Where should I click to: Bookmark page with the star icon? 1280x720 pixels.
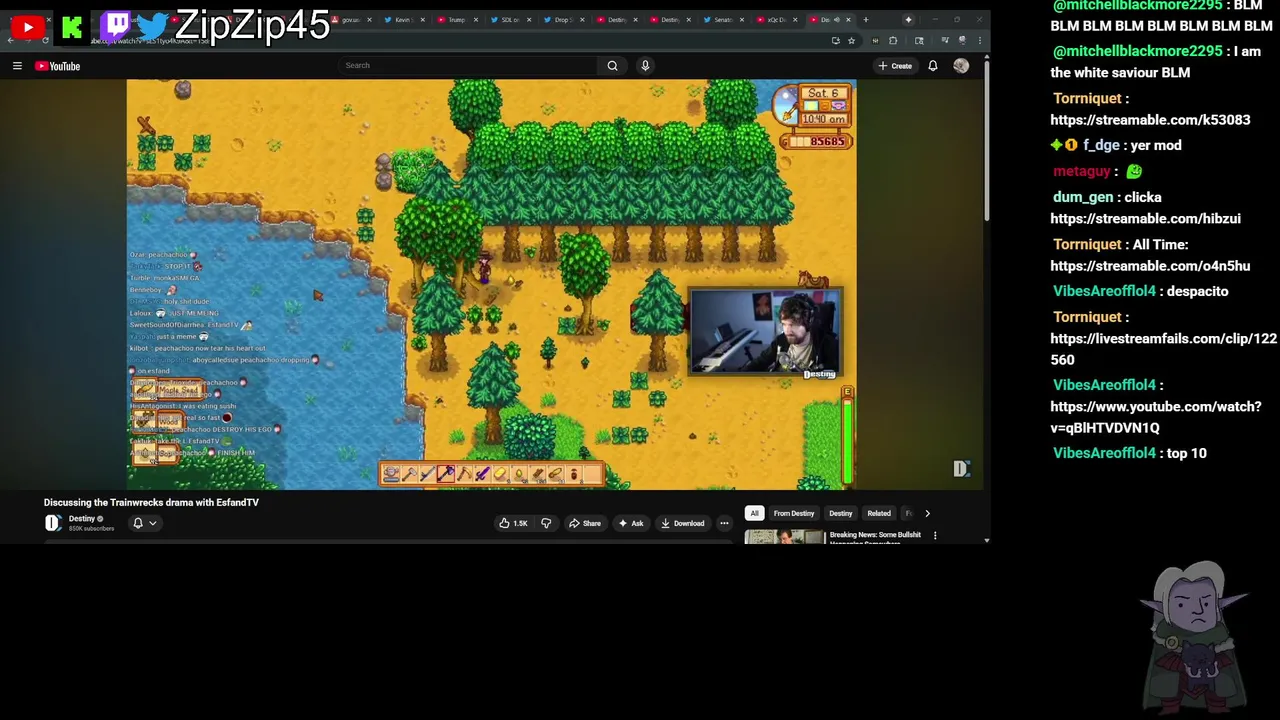pos(851,41)
